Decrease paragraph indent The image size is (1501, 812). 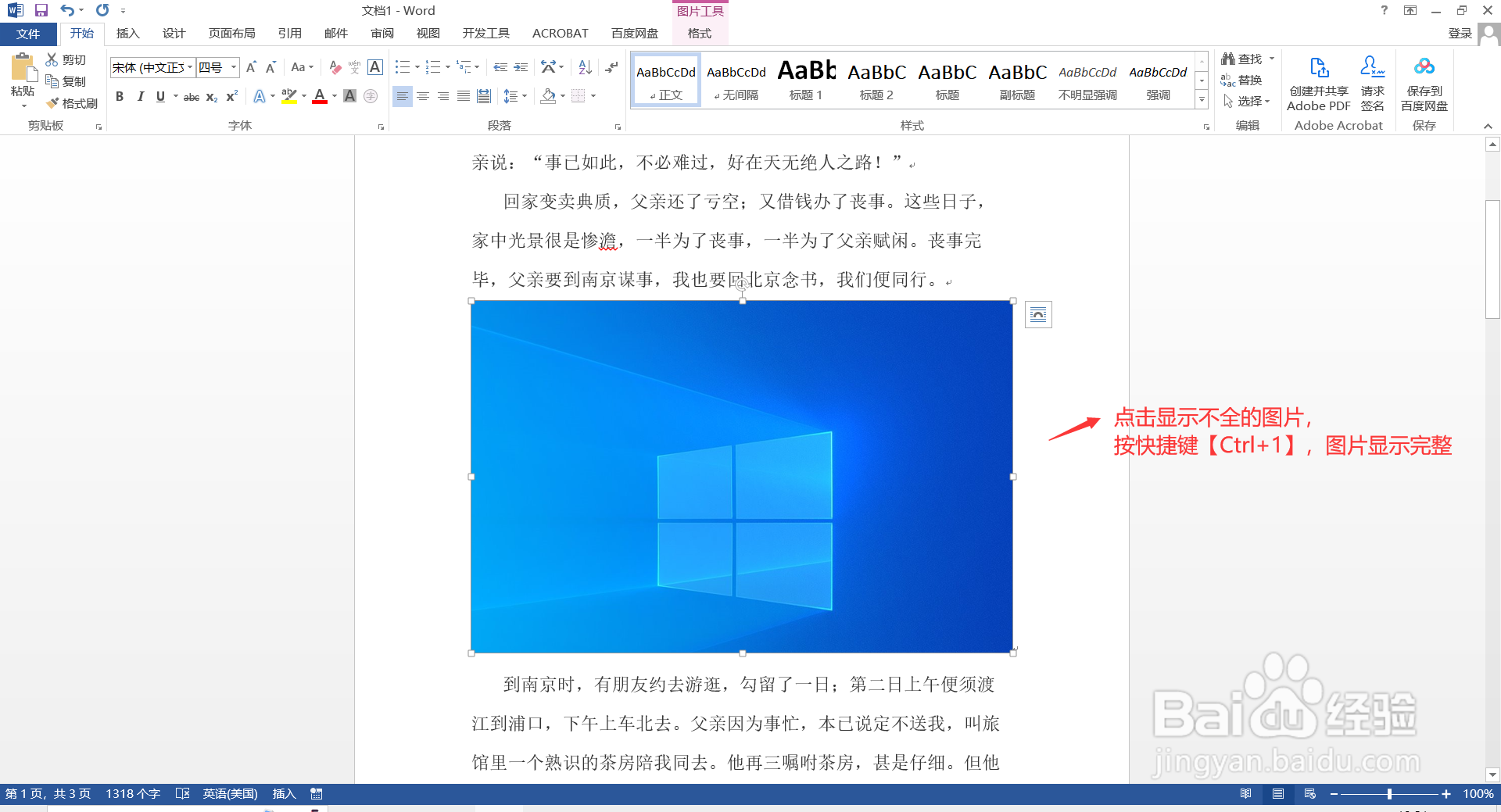(x=500, y=67)
